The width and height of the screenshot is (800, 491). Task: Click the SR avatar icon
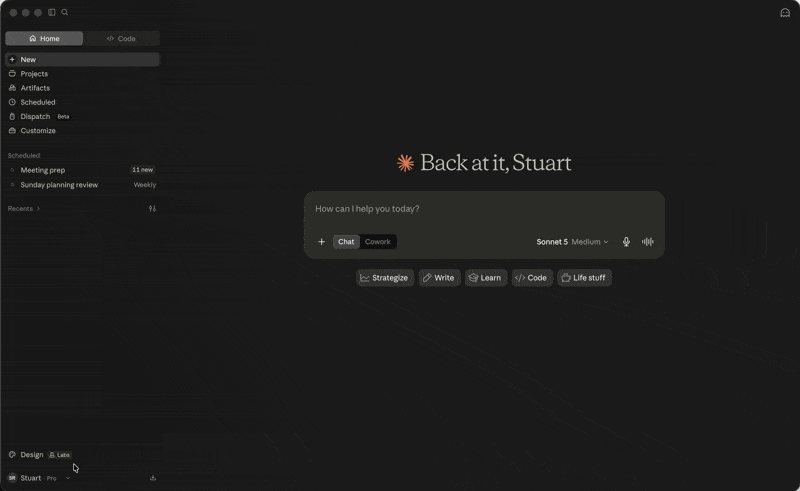click(x=12, y=478)
